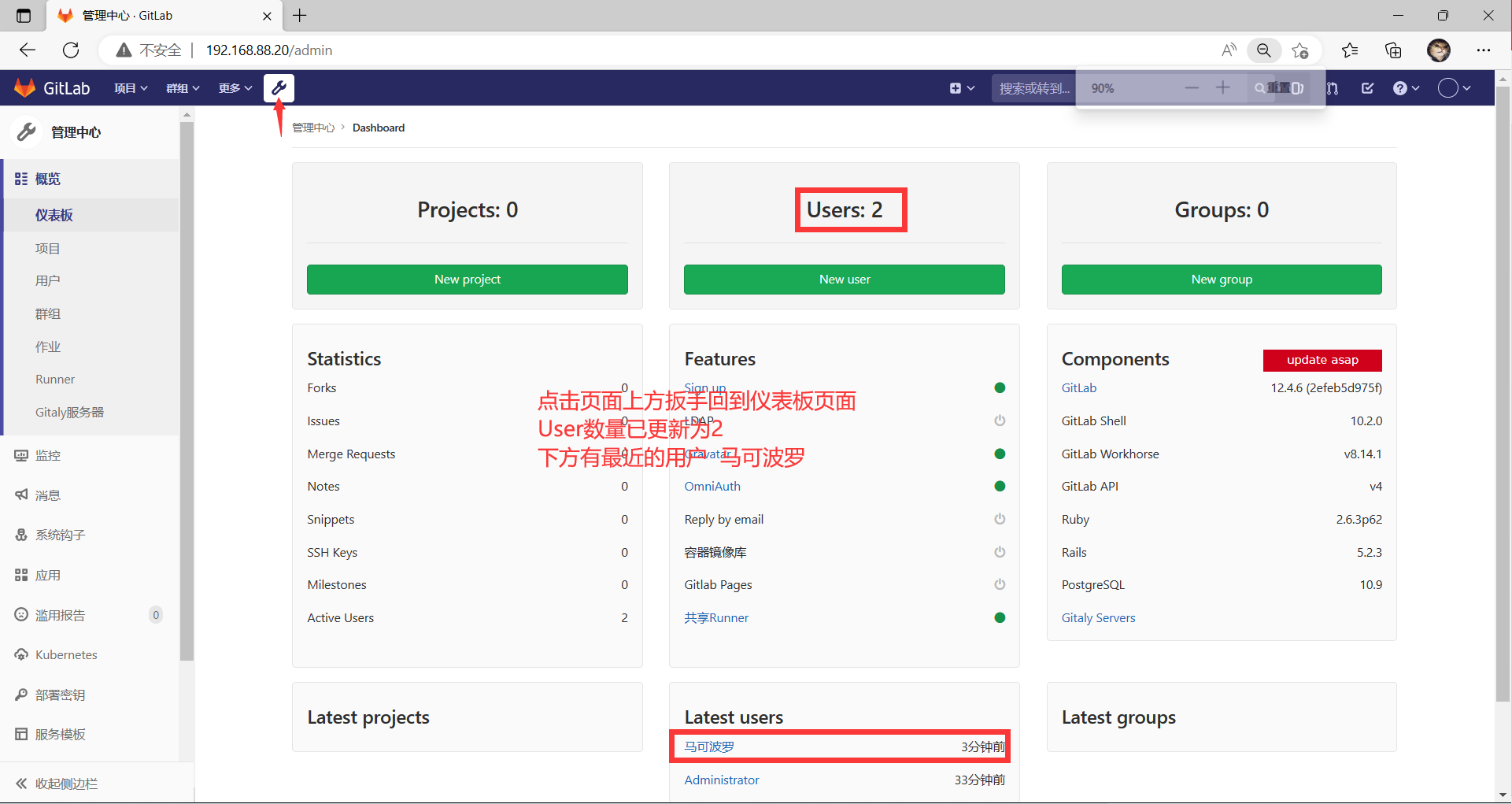
Task: Click the 搜索或转到 search field
Action: (1033, 88)
